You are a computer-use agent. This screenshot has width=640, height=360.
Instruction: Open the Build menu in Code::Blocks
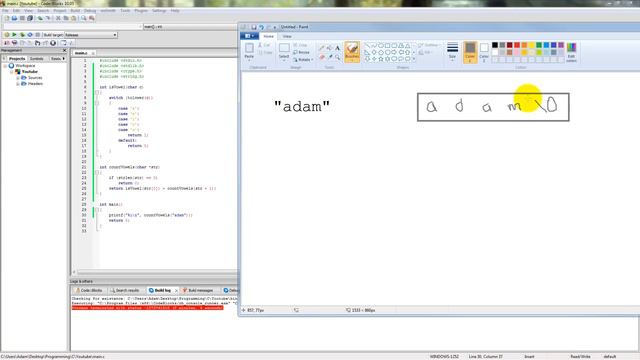75,11
